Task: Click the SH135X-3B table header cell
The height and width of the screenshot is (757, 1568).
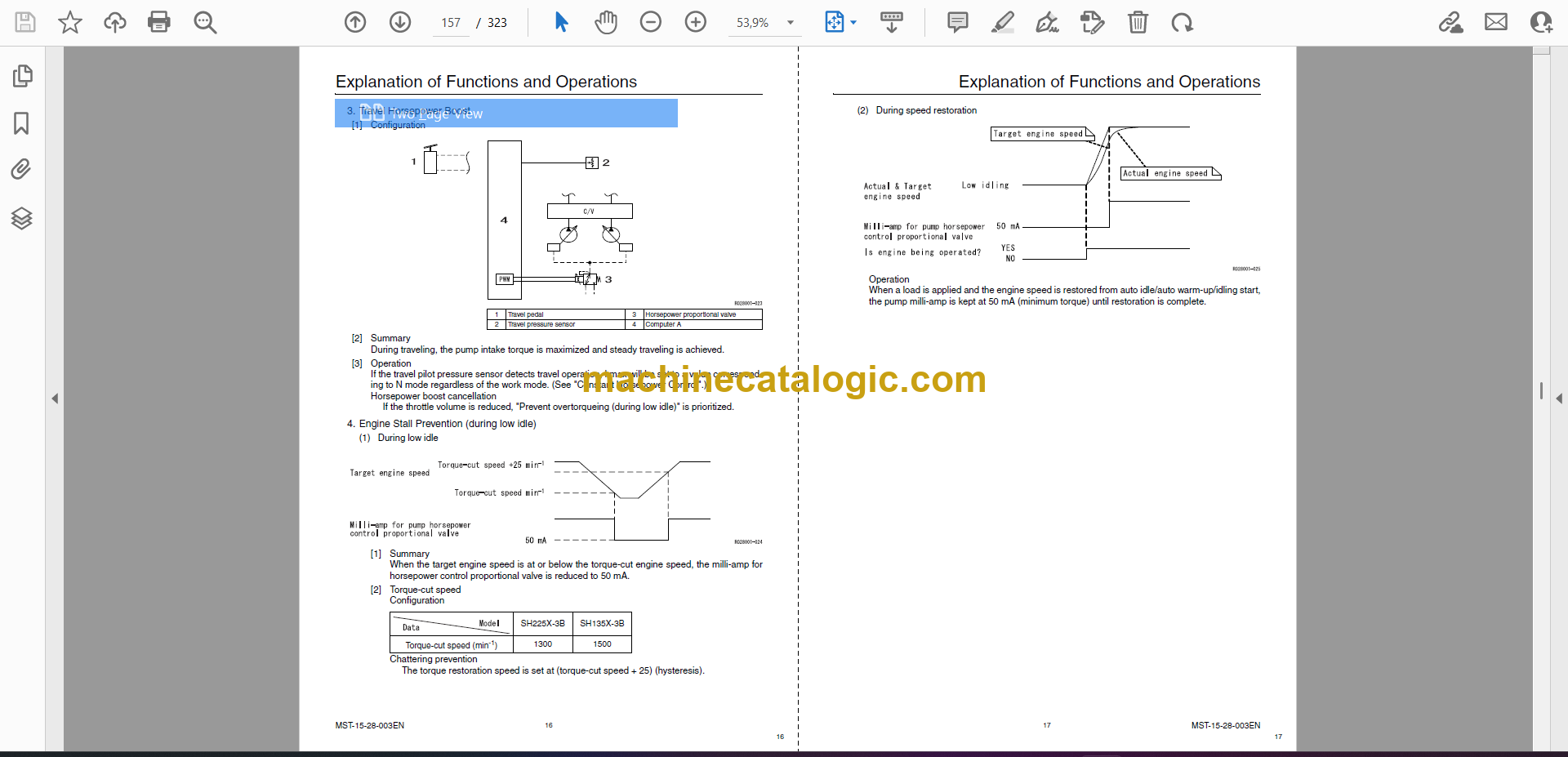Action: [602, 623]
